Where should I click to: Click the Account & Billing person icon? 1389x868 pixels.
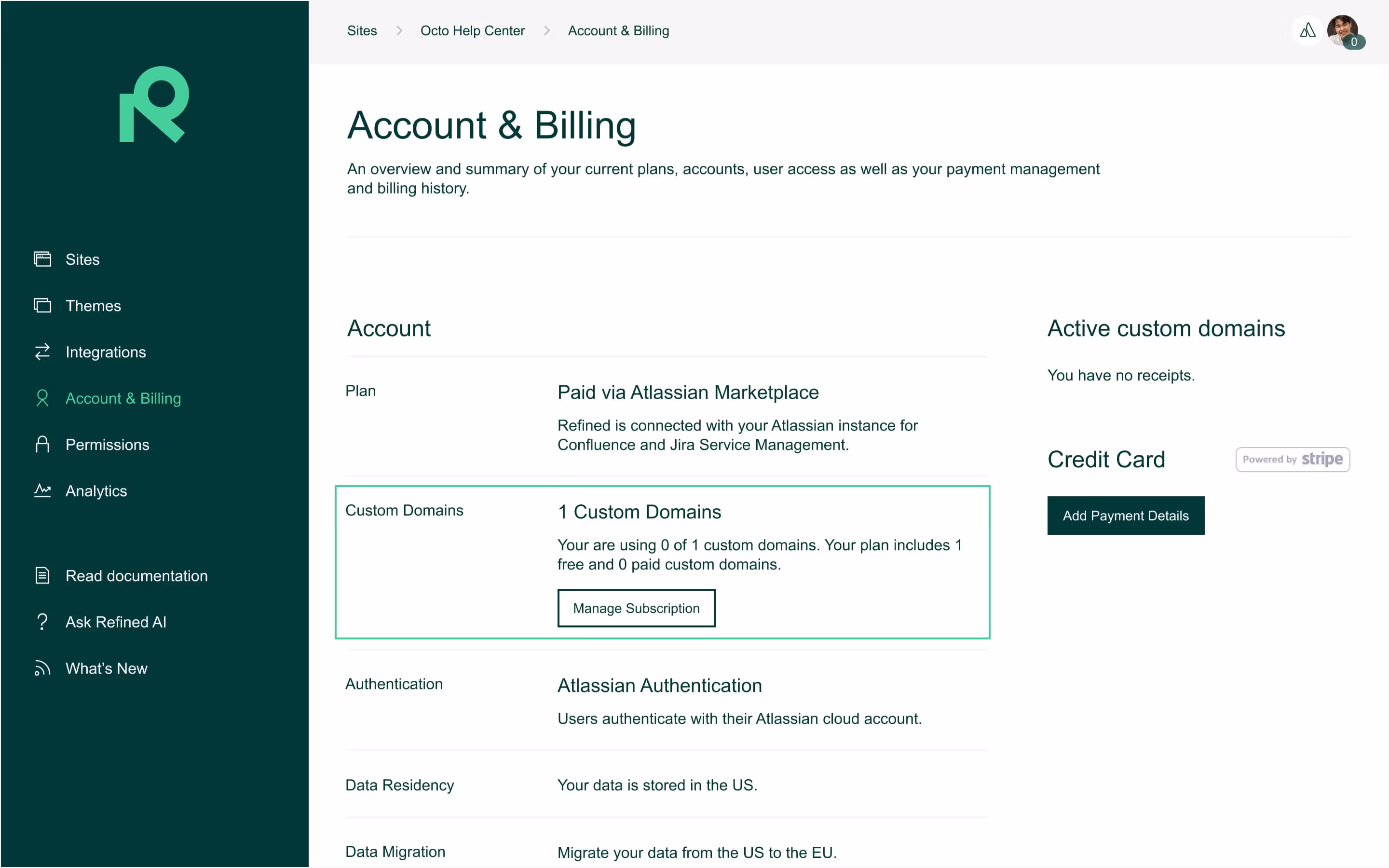[42, 398]
